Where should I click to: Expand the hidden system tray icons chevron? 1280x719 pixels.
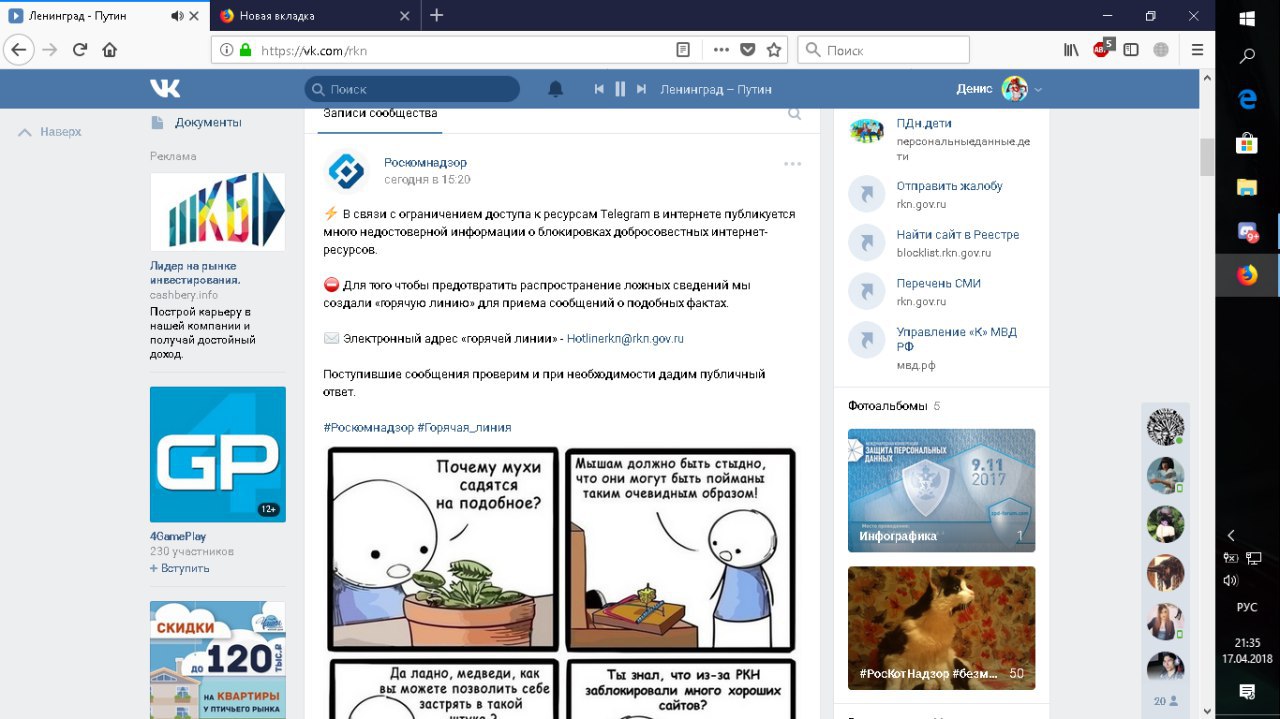1231,535
